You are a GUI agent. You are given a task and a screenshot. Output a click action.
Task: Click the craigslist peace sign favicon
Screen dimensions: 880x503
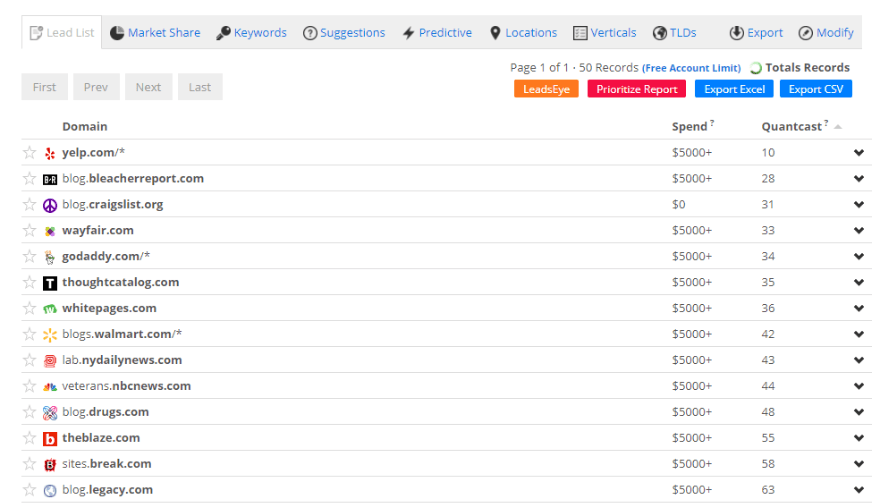tap(50, 205)
